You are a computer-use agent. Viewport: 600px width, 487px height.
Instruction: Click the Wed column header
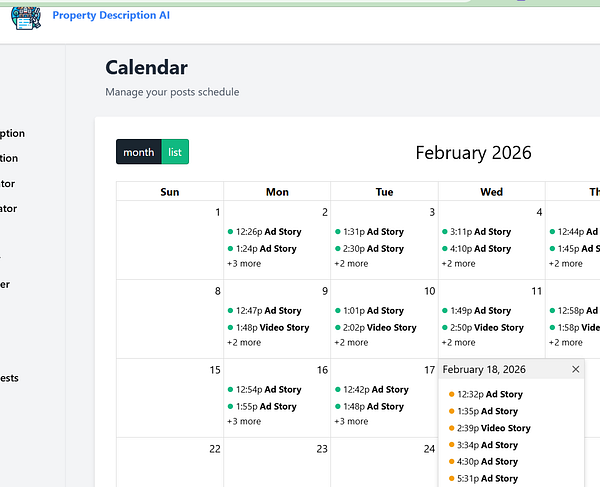click(x=491, y=192)
